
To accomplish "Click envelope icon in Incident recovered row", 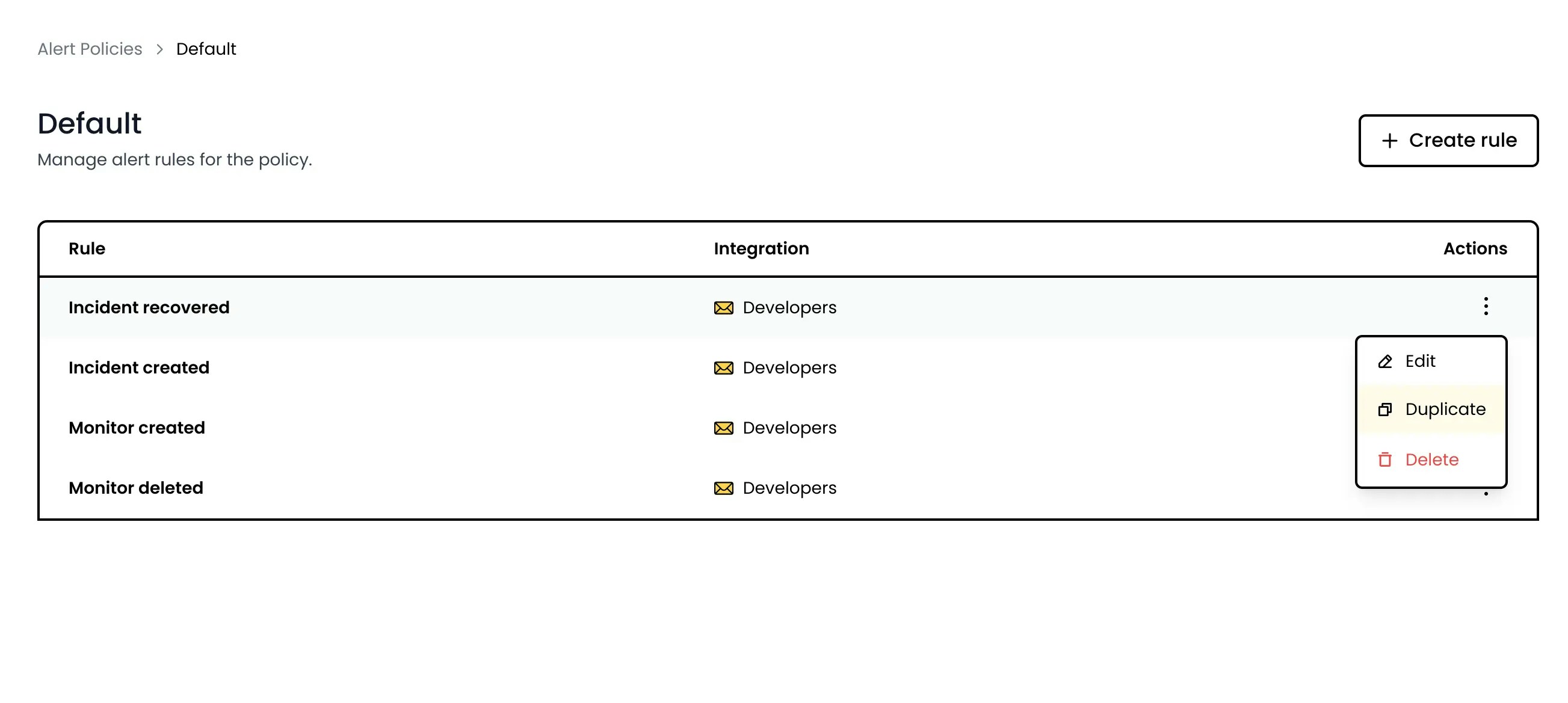I will pos(723,308).
